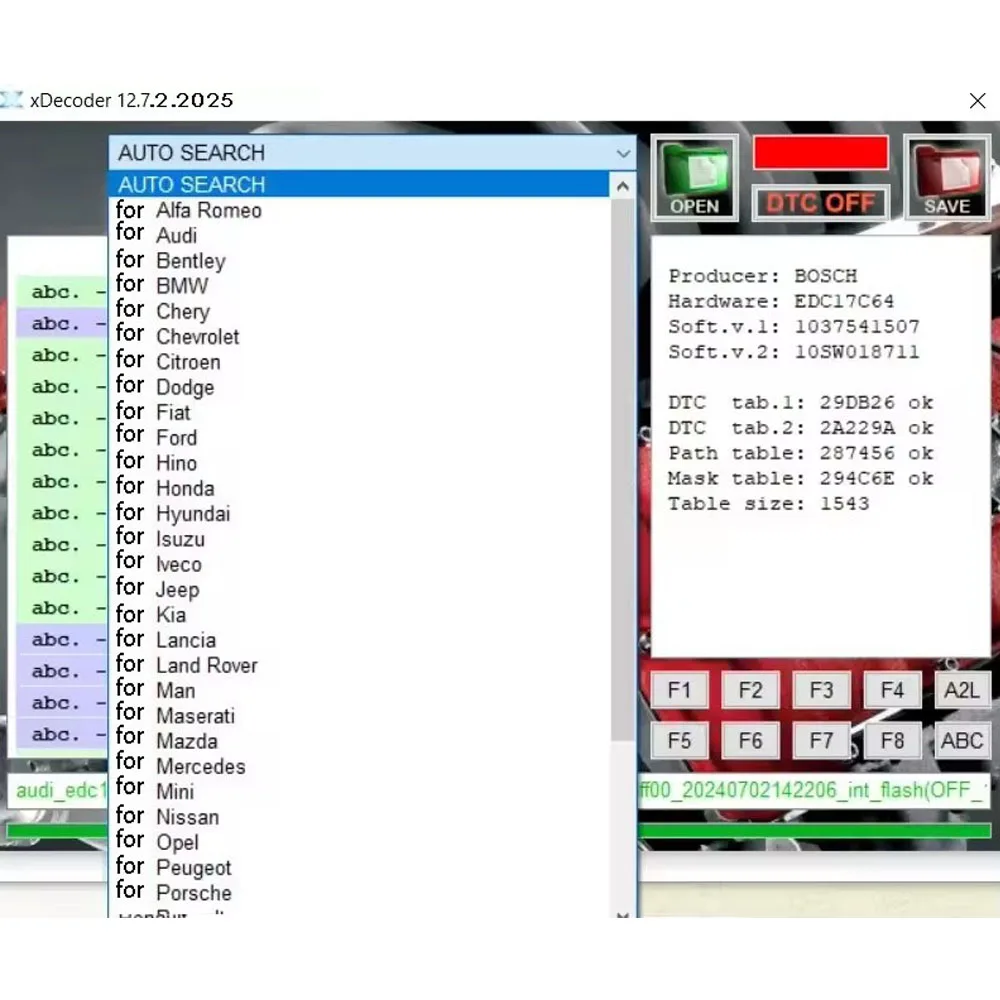Select AUTO SEARCH in the dropdown list
Viewport: 1000px width, 1000px height.
pyautogui.click(x=360, y=184)
